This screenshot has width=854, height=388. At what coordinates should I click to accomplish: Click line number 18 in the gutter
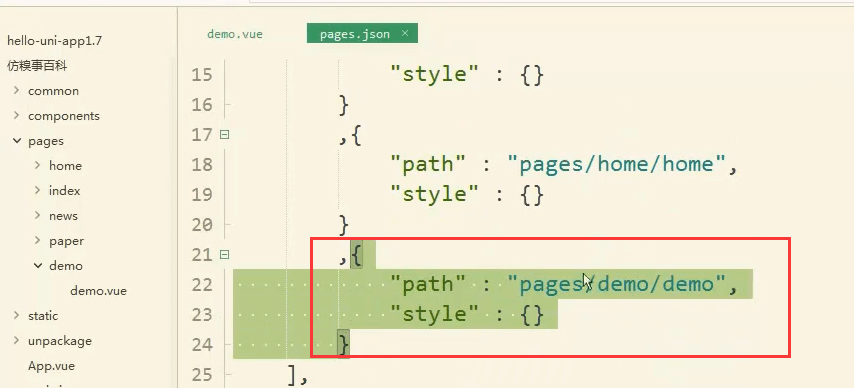coord(202,165)
